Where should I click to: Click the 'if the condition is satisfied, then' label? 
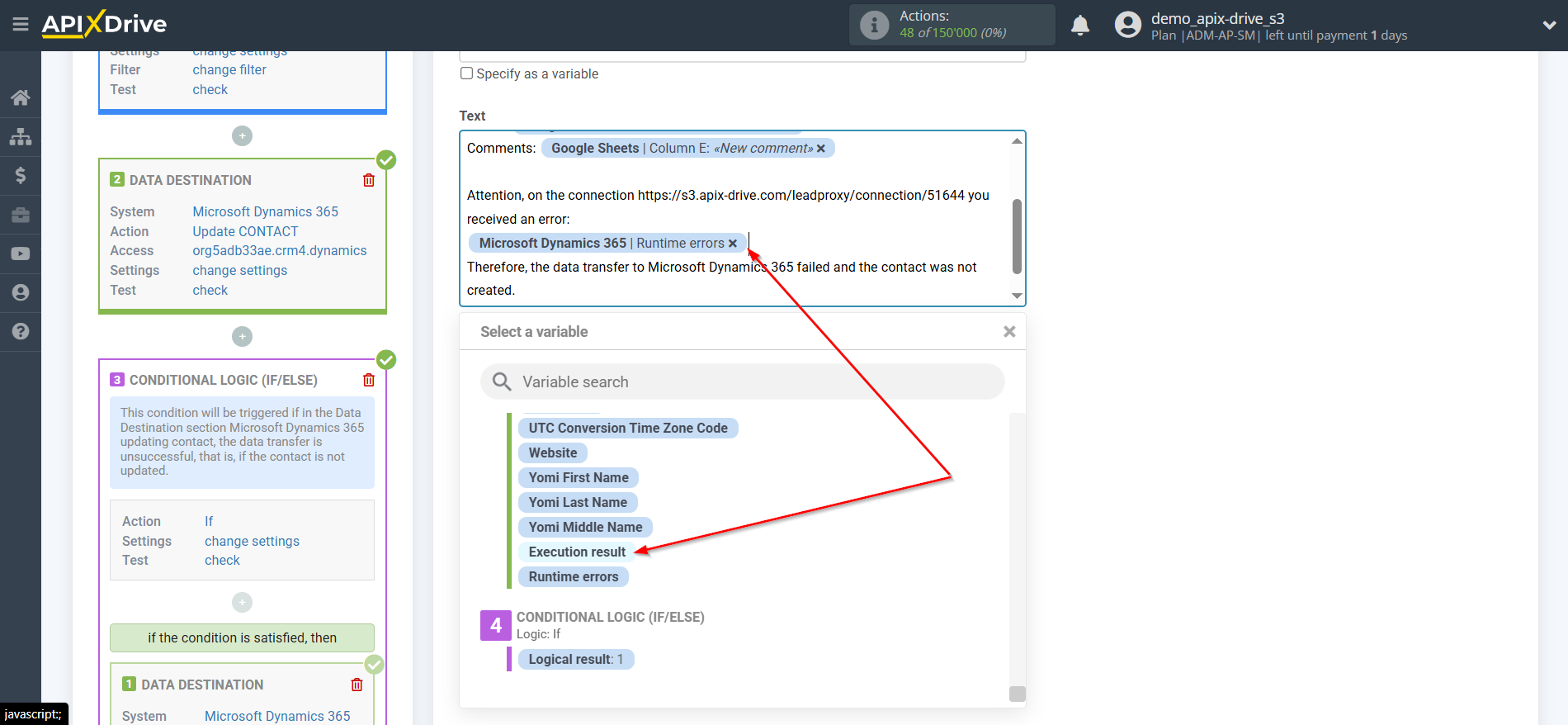click(x=242, y=637)
